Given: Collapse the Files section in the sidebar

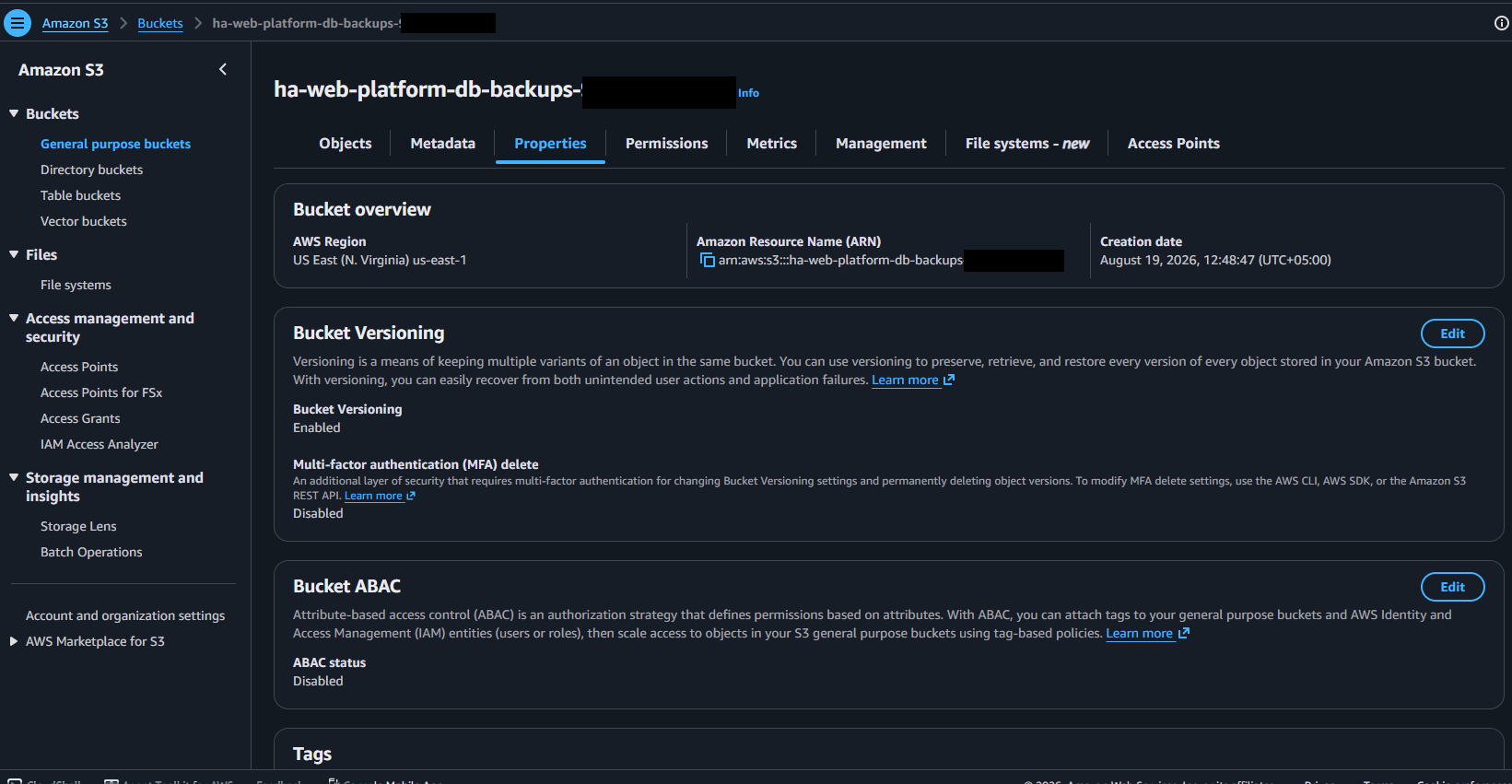Looking at the screenshot, I should tap(14, 254).
